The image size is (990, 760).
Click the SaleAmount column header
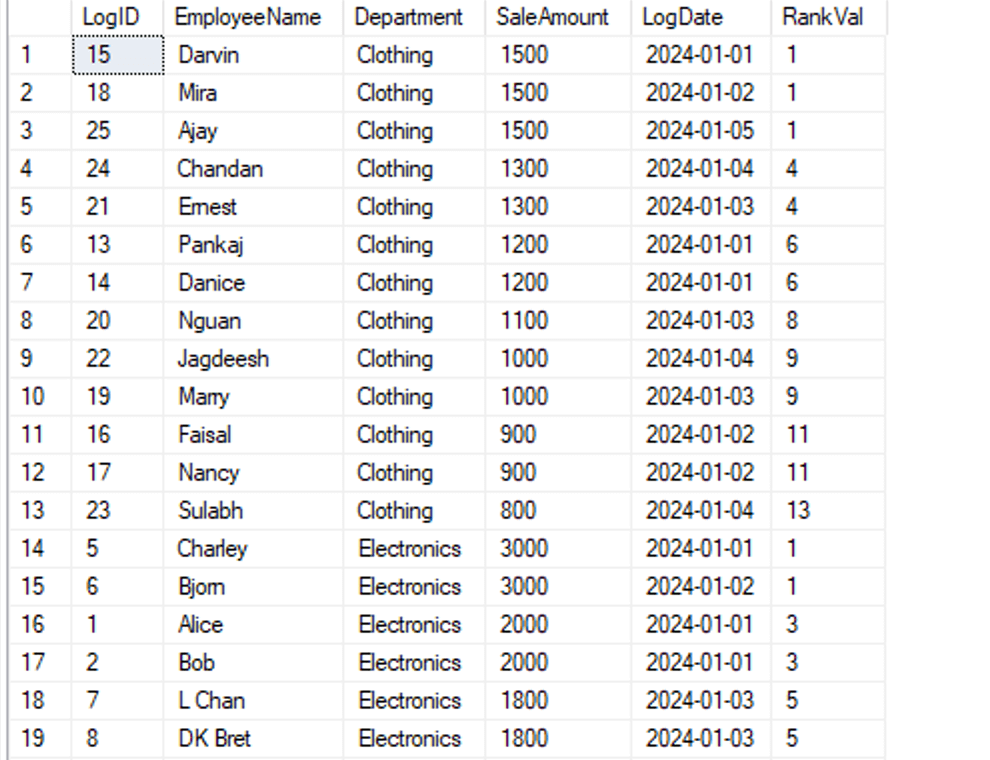[552, 17]
